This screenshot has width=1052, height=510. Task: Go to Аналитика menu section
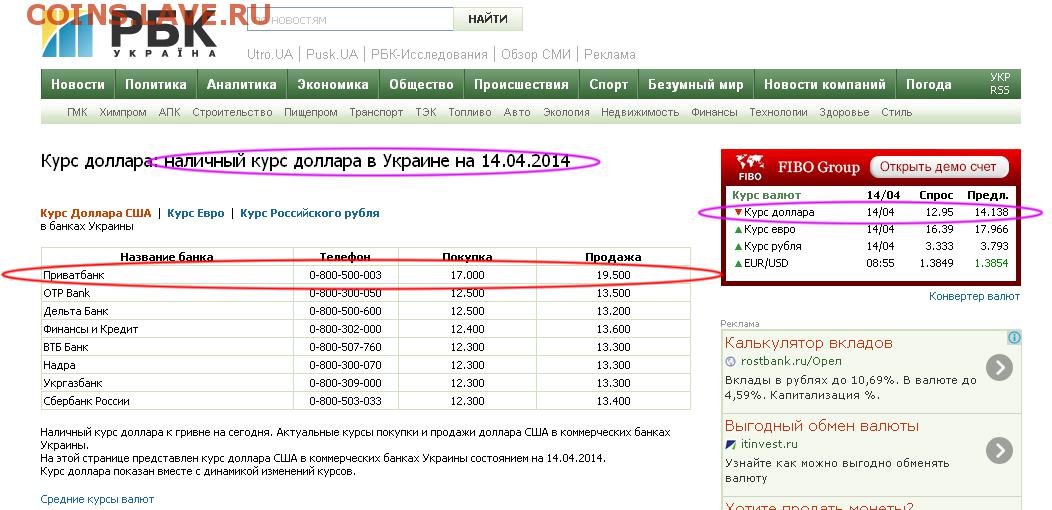pyautogui.click(x=242, y=85)
